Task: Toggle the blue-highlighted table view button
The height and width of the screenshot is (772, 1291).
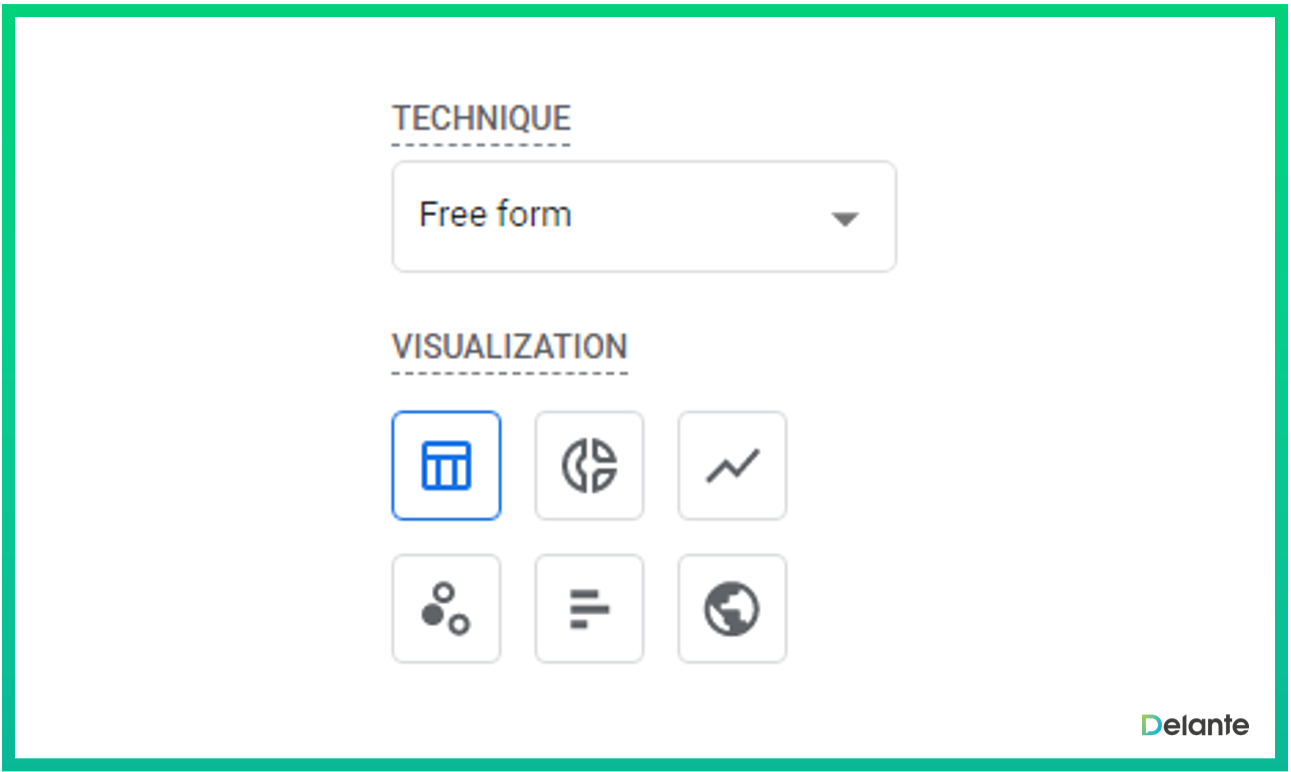Action: click(x=446, y=466)
